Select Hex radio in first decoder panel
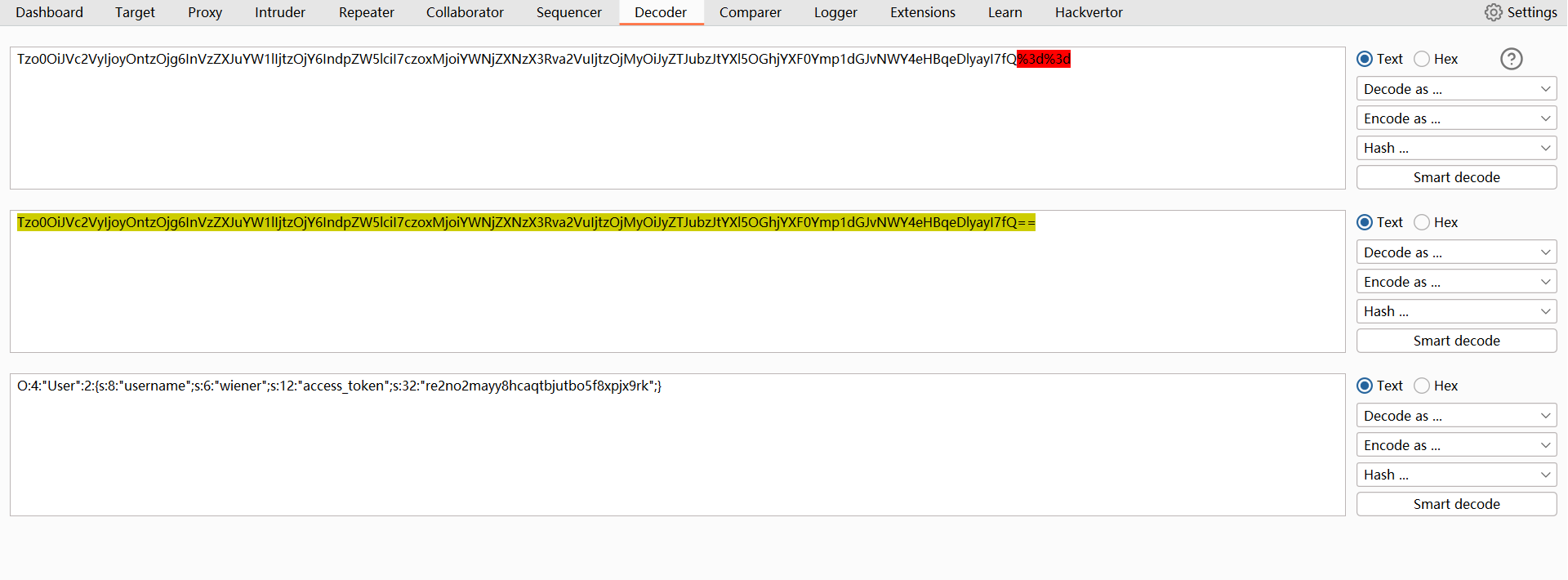This screenshot has height=580, width=1568. (1422, 59)
